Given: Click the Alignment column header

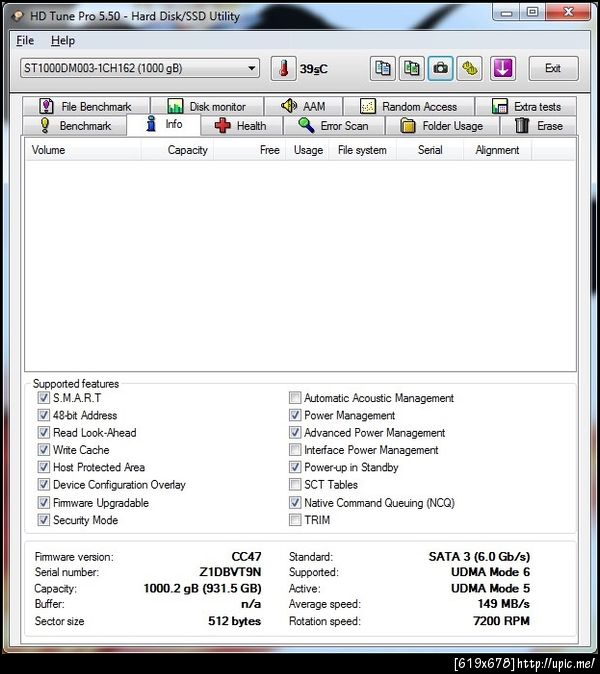Looking at the screenshot, I should (x=497, y=150).
